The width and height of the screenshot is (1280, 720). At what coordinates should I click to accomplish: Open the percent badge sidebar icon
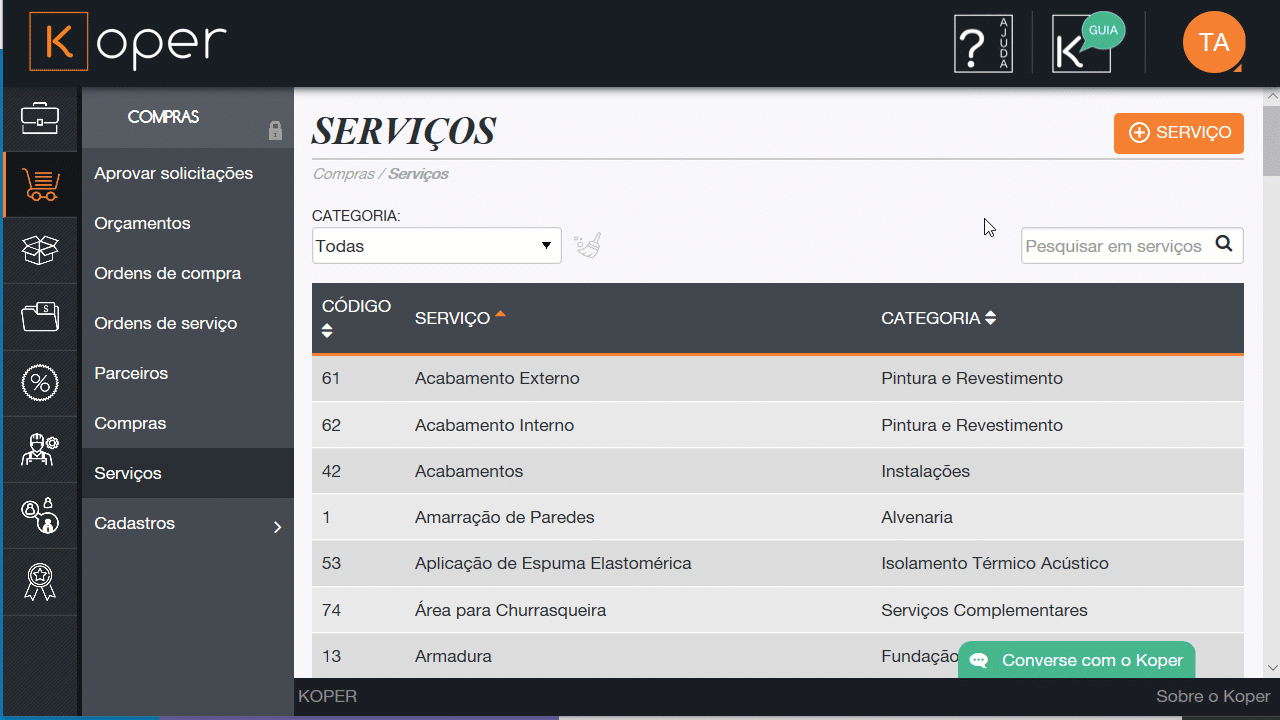(40, 383)
